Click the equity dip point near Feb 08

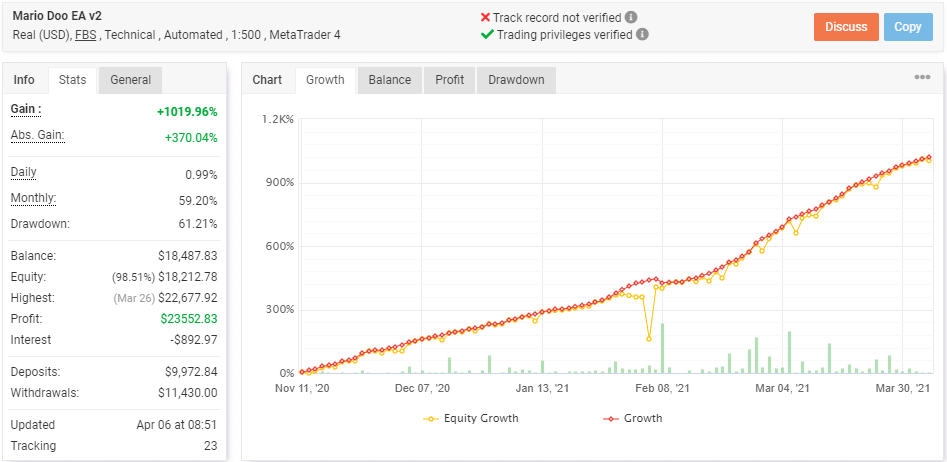tap(649, 338)
